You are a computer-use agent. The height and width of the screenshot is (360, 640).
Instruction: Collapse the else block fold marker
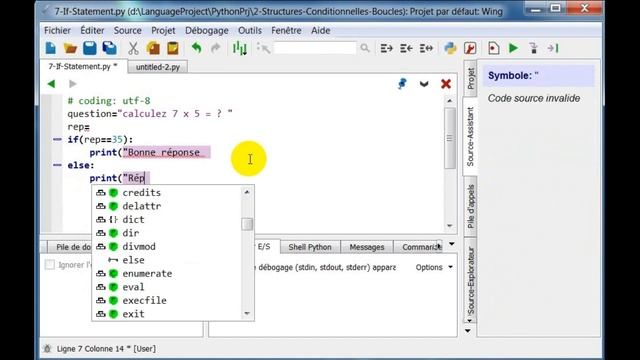tap(57, 165)
